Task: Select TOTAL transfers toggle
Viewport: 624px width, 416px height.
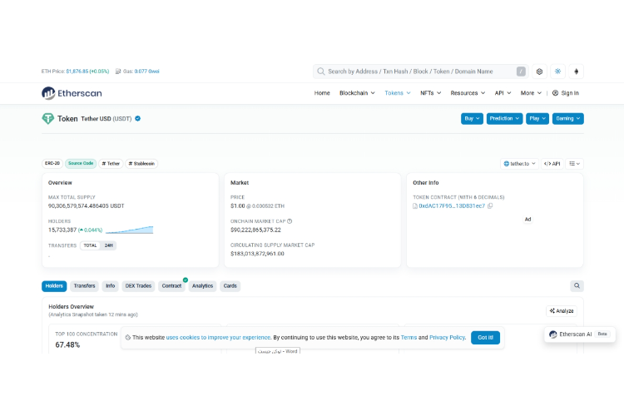Action: click(x=90, y=246)
